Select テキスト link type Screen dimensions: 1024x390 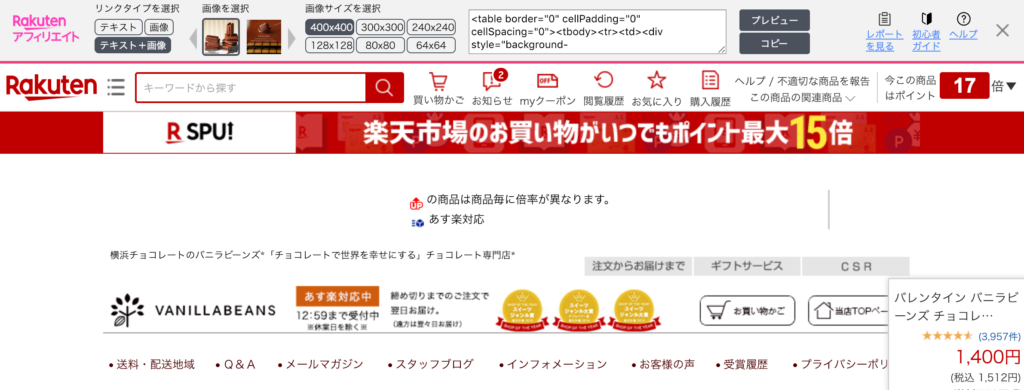118,27
